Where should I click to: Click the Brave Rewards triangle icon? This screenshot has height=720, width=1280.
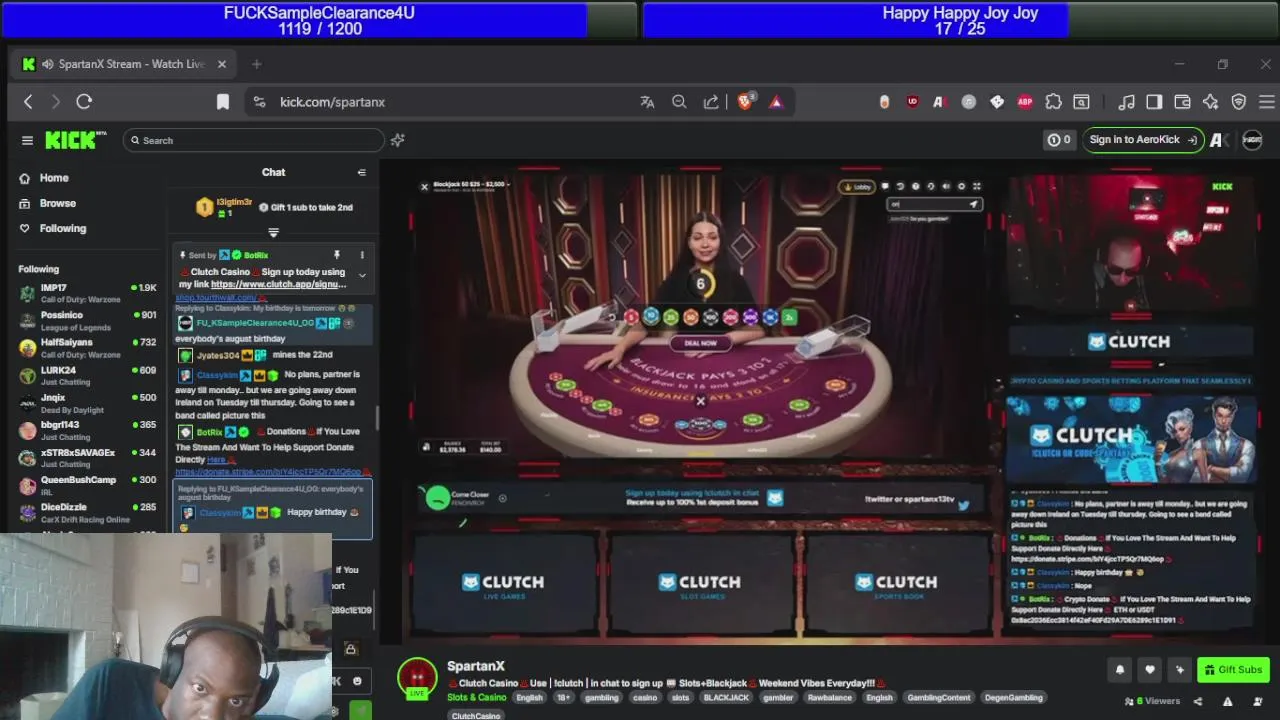[x=776, y=101]
